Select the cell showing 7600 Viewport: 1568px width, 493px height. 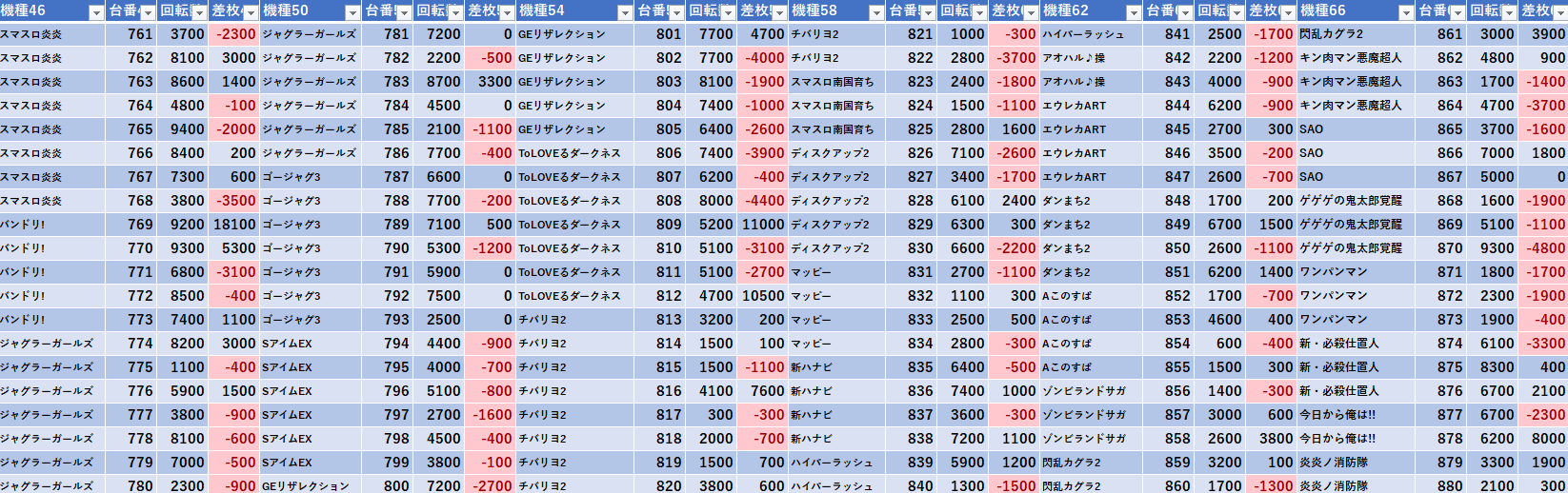click(x=762, y=391)
